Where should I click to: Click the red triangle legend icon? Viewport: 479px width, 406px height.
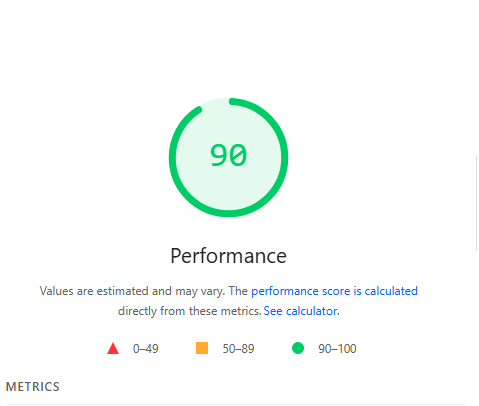113,348
